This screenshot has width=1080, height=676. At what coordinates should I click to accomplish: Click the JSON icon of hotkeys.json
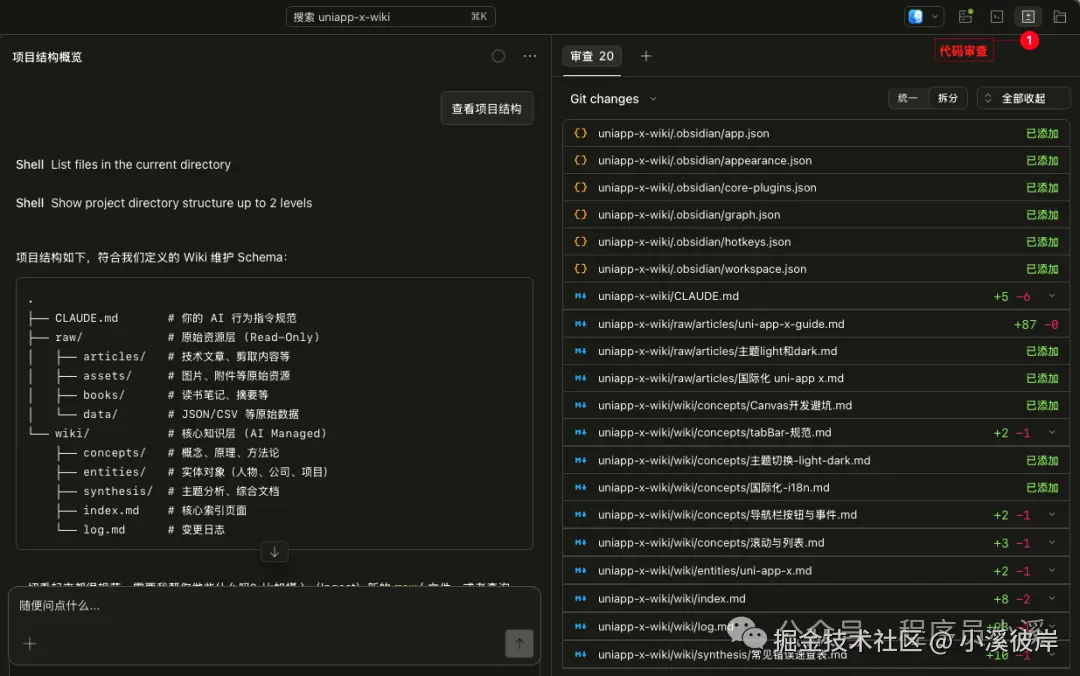(581, 242)
